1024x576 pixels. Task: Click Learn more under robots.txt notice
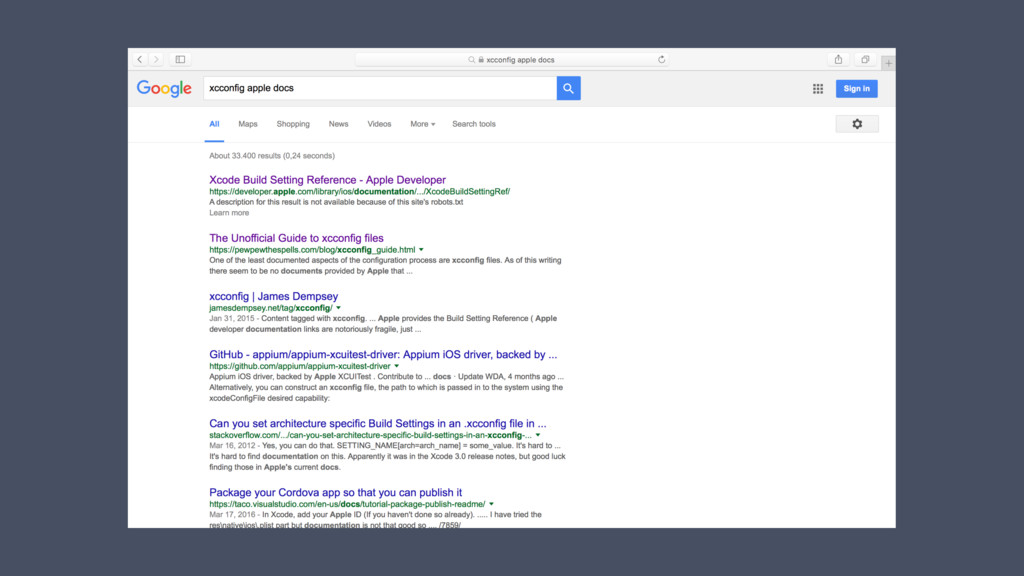(x=229, y=213)
